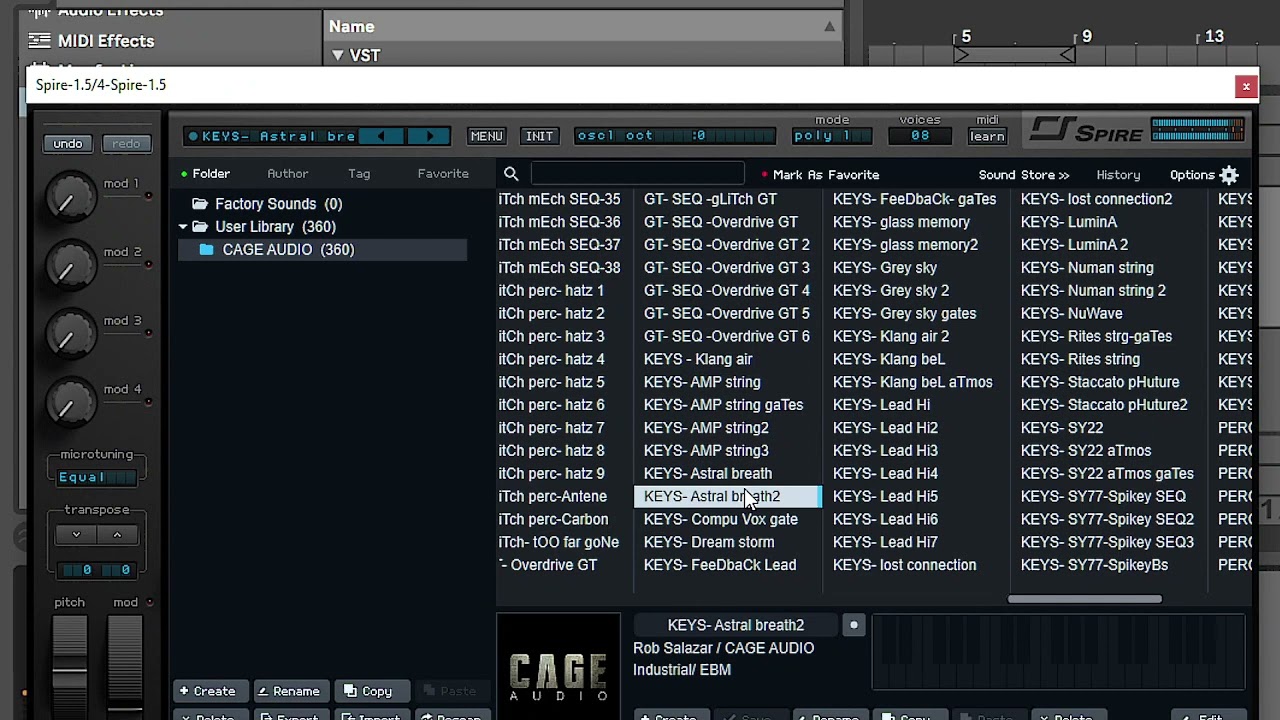Viewport: 1280px width, 720px height.
Task: Open the Options gear icon
Action: (1229, 175)
